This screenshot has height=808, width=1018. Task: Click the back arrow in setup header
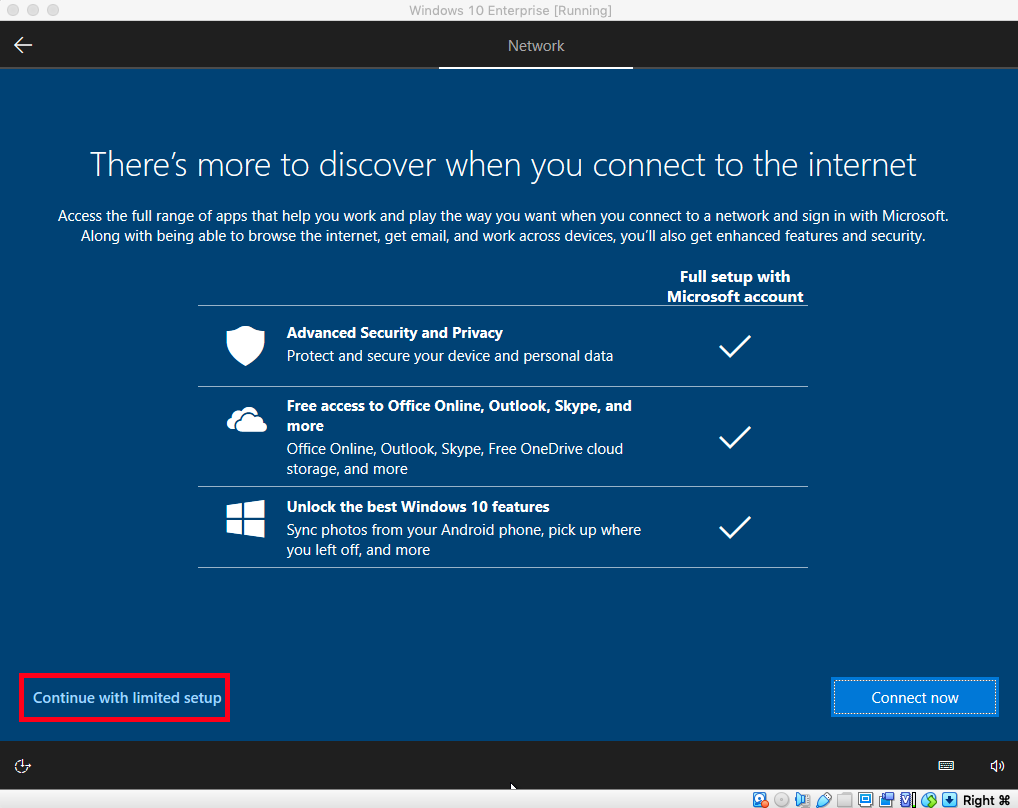23,45
